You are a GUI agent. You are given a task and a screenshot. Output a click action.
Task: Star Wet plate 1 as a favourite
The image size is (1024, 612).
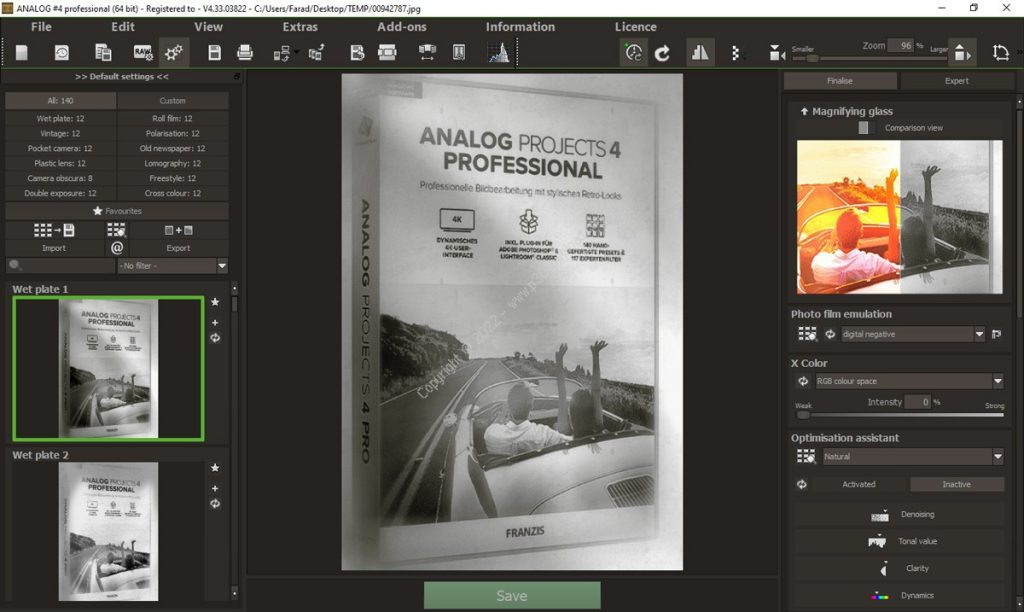coord(215,302)
